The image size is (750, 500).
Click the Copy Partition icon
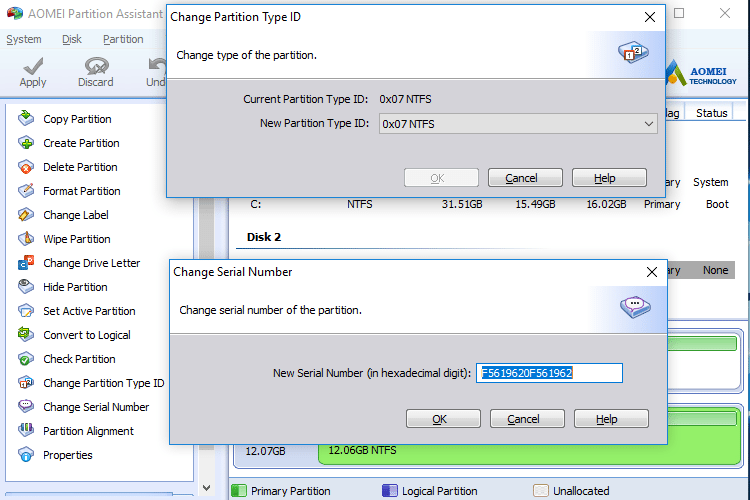(26, 118)
